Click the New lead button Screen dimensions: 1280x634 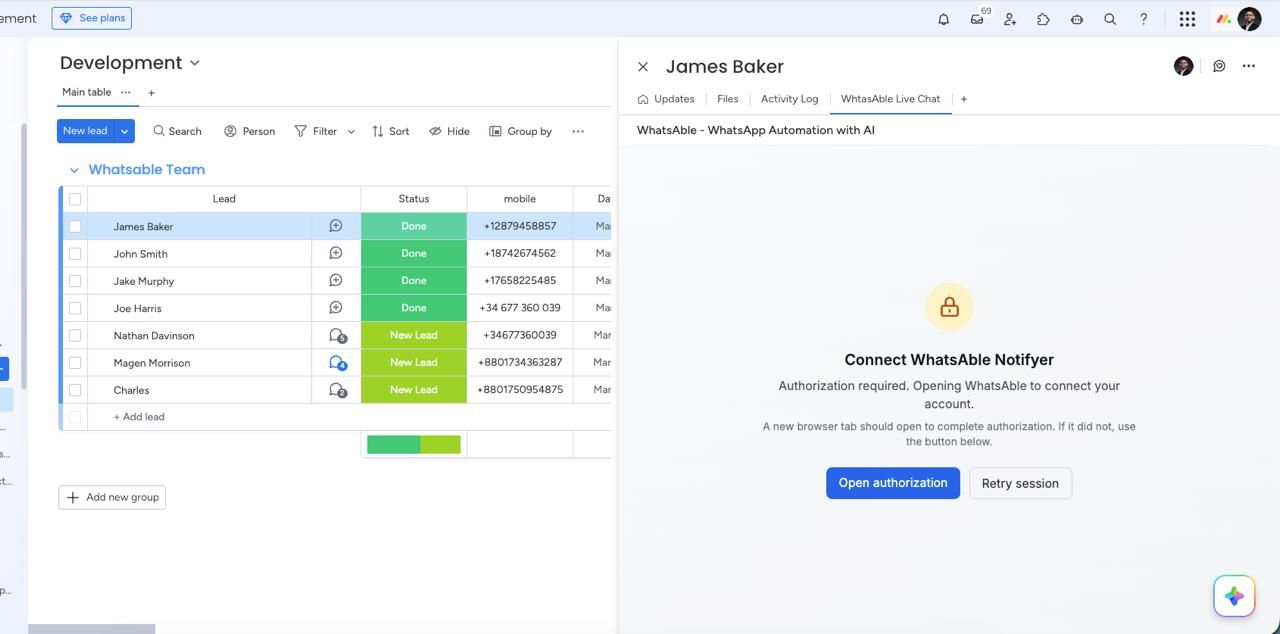click(x=86, y=131)
